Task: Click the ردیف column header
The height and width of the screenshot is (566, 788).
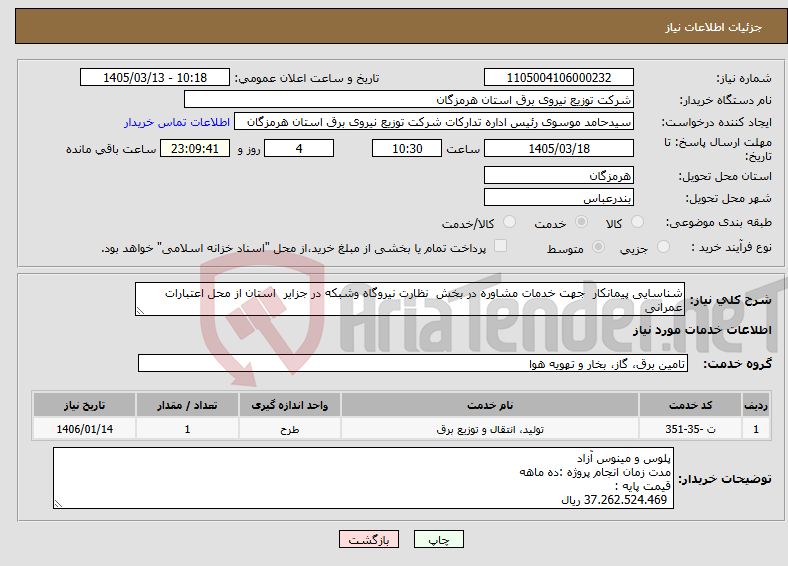Action: 756,405
